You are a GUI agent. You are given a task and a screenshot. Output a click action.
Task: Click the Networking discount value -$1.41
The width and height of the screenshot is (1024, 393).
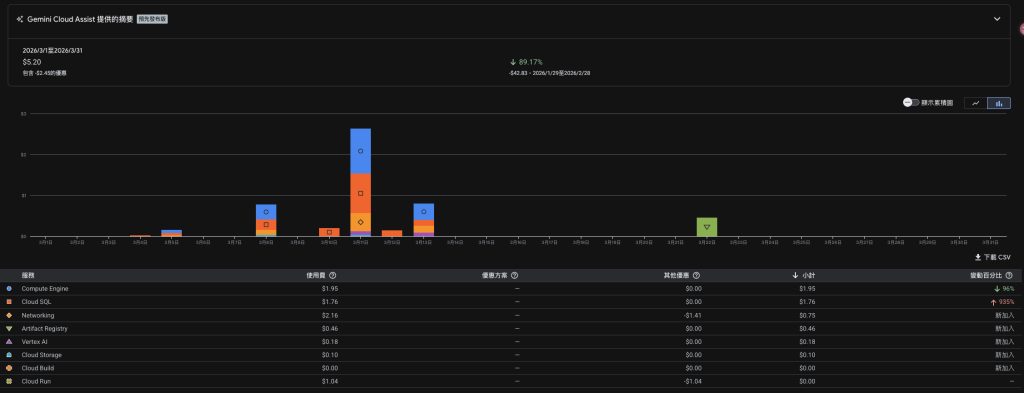pos(693,315)
